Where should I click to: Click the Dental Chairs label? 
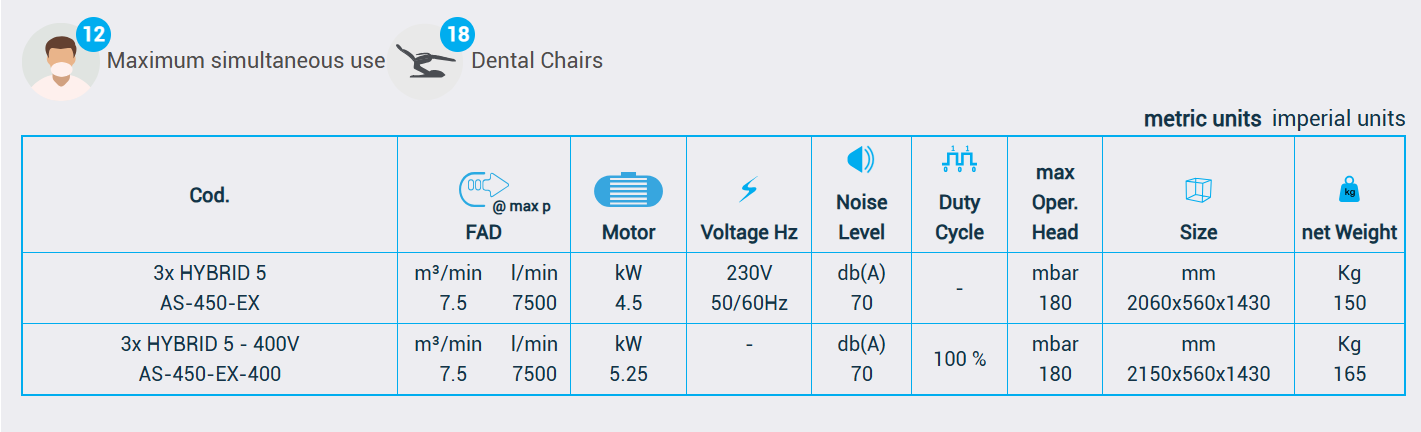(537, 61)
